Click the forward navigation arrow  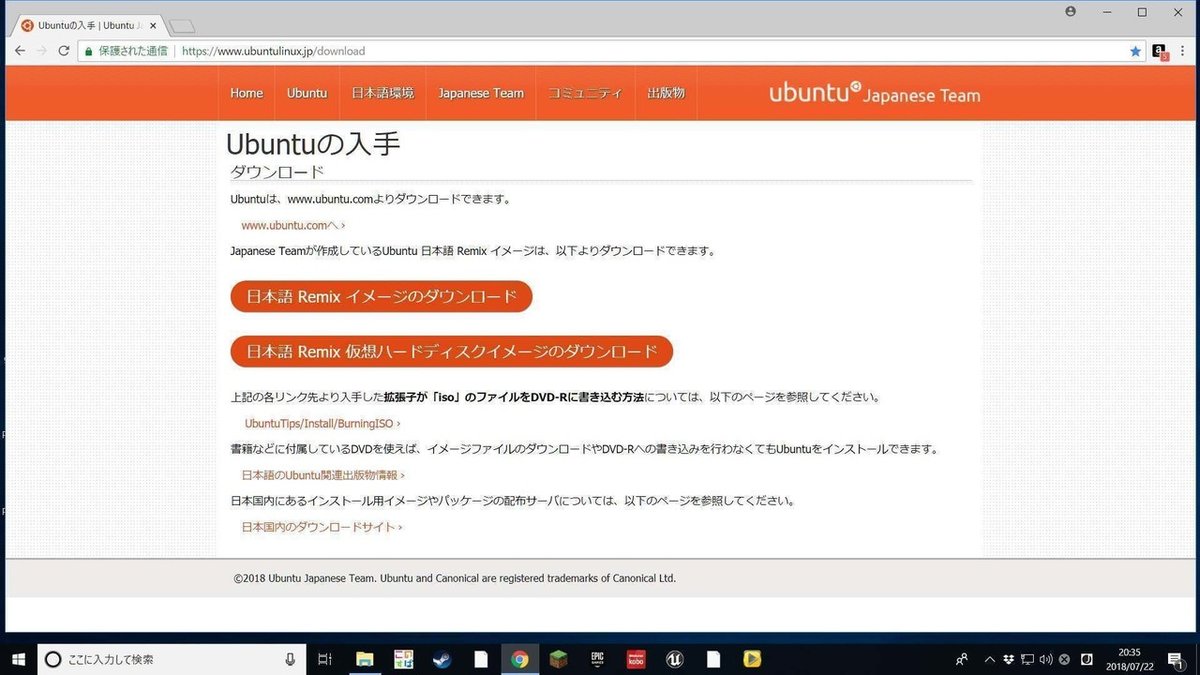(x=42, y=51)
